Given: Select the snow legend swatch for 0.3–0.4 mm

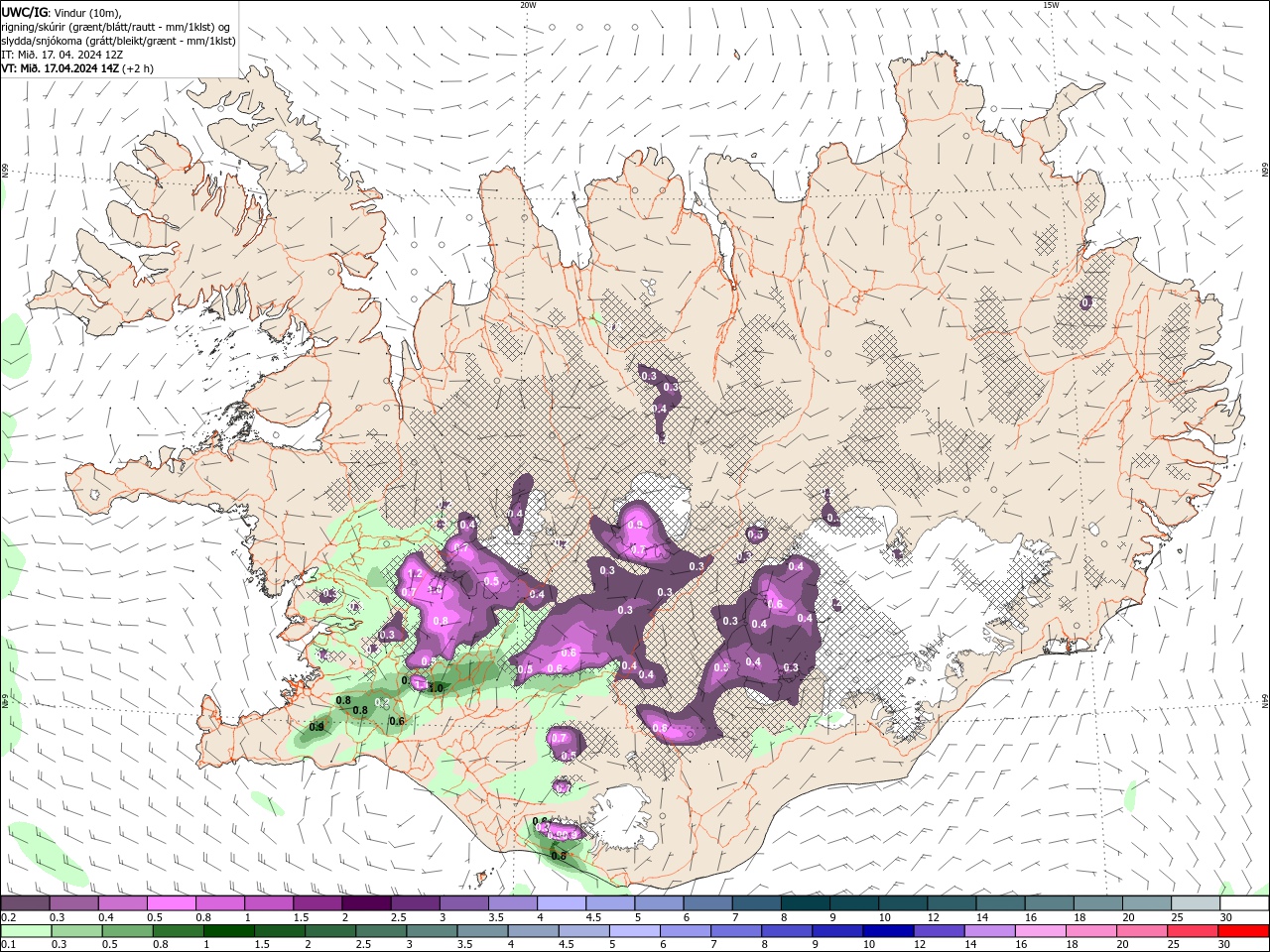Looking at the screenshot, I should click(x=73, y=903).
